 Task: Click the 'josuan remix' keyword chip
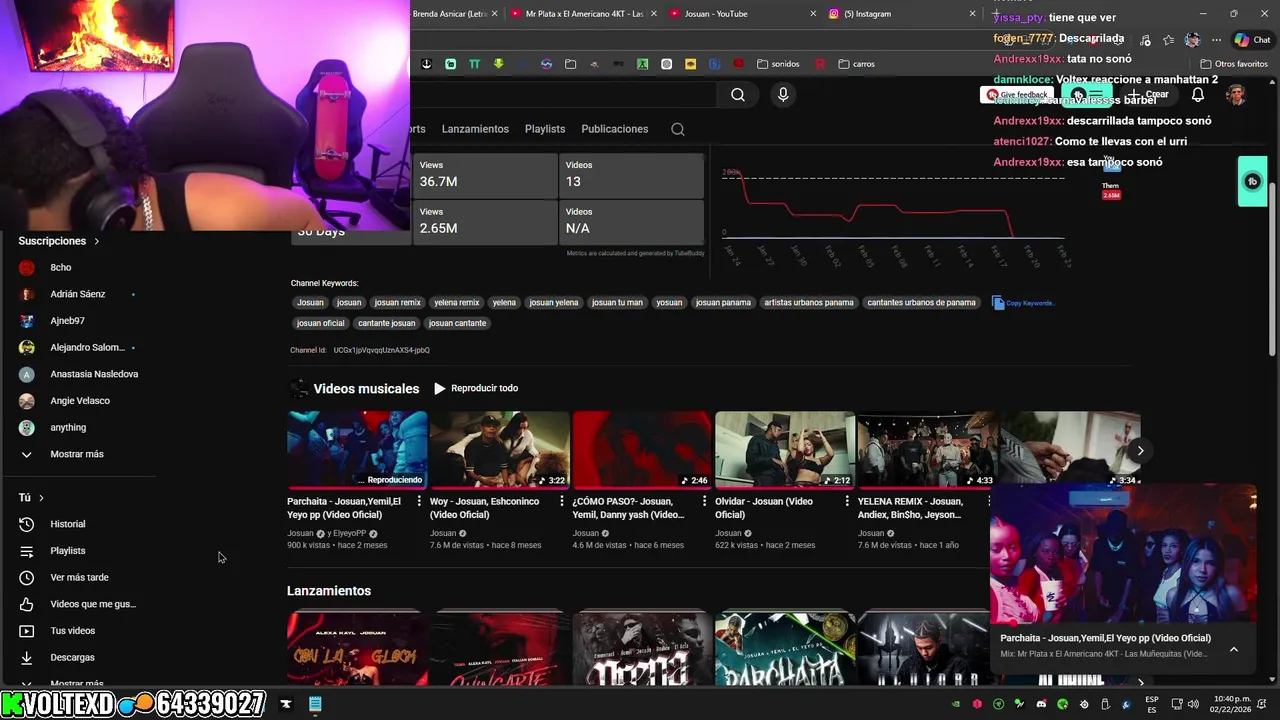coord(397,303)
